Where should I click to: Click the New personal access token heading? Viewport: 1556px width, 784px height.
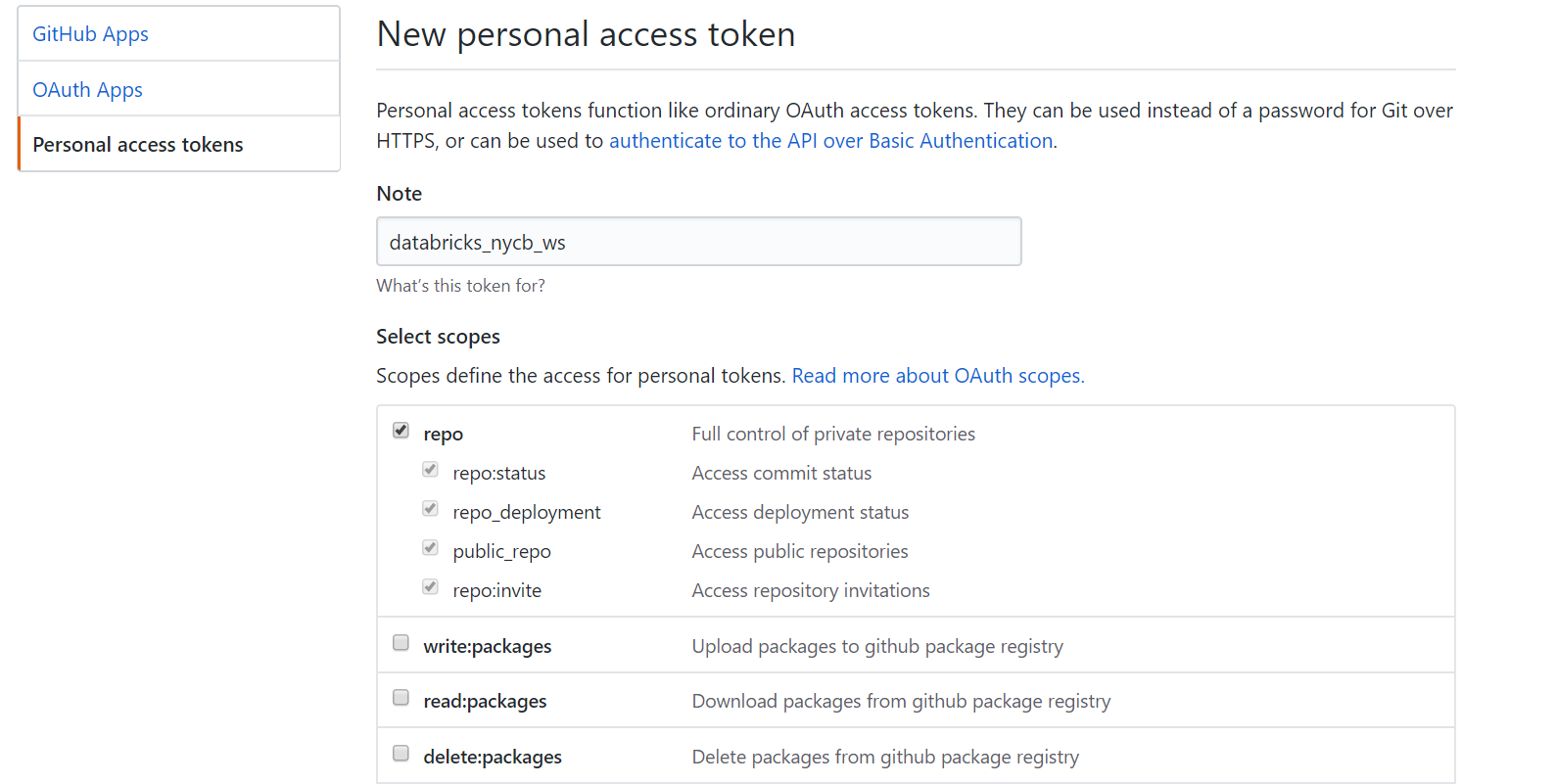point(586,33)
